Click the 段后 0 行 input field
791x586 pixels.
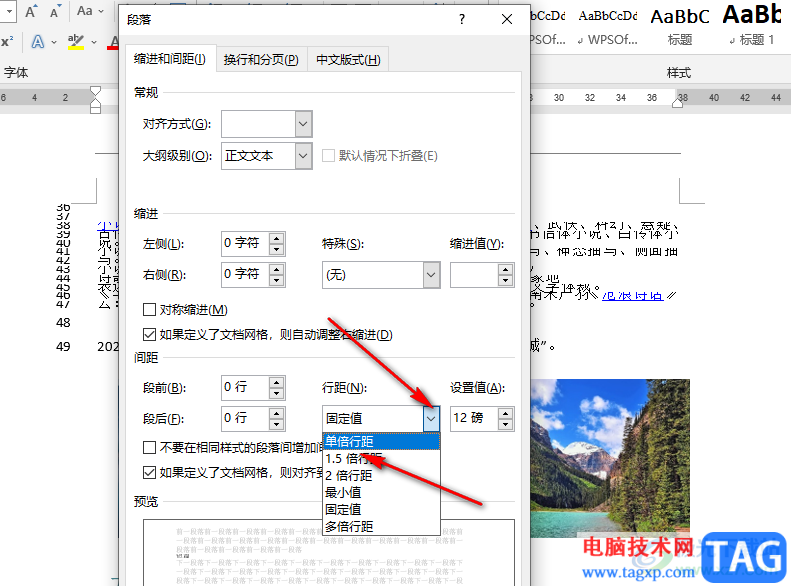coord(245,419)
